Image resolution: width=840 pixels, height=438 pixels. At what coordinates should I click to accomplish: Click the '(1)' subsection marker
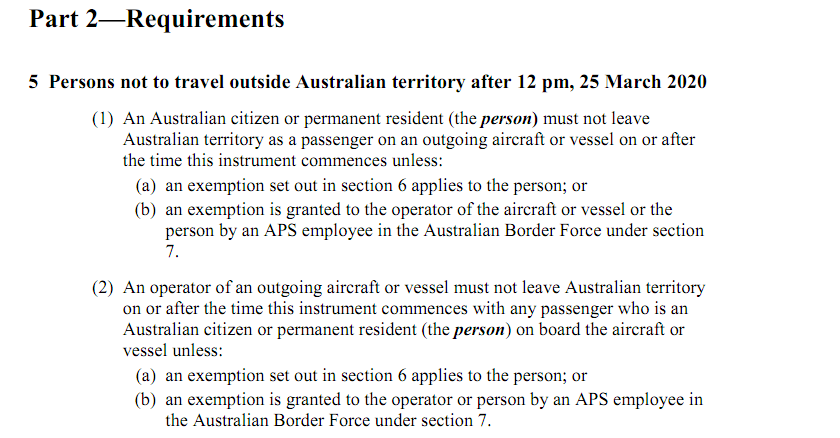102,118
